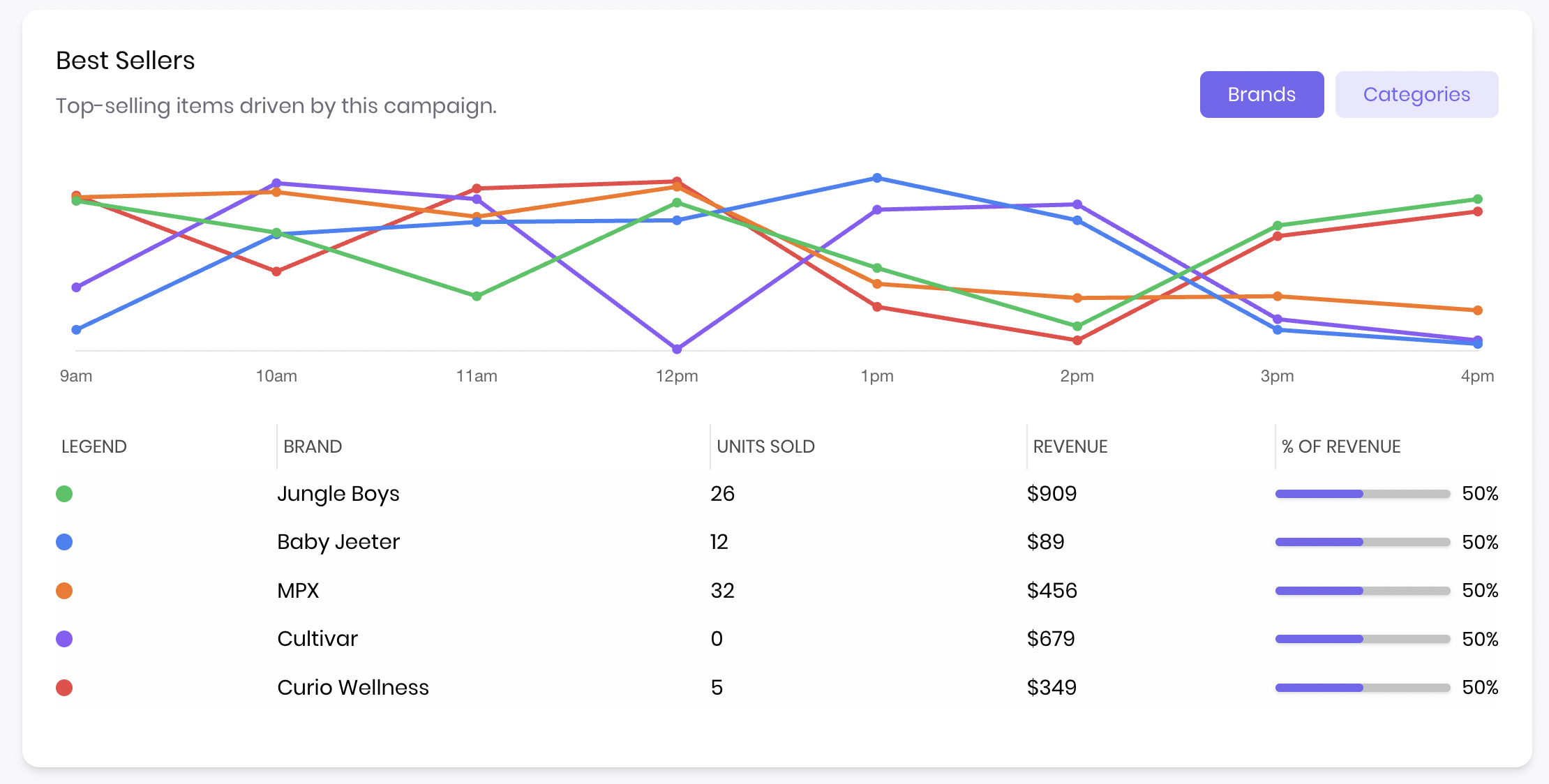Click blue data point at 1pm peak

click(877, 178)
